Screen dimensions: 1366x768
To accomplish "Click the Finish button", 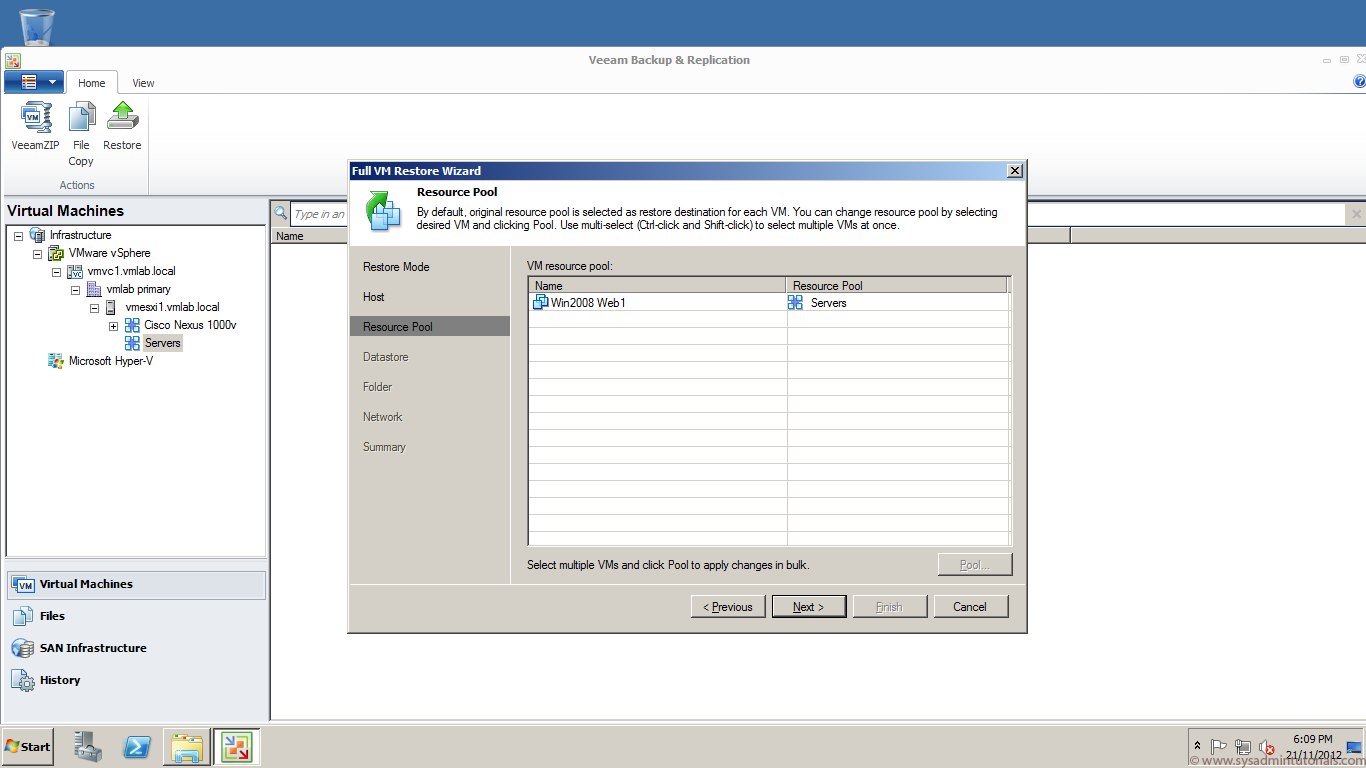I will click(890, 607).
